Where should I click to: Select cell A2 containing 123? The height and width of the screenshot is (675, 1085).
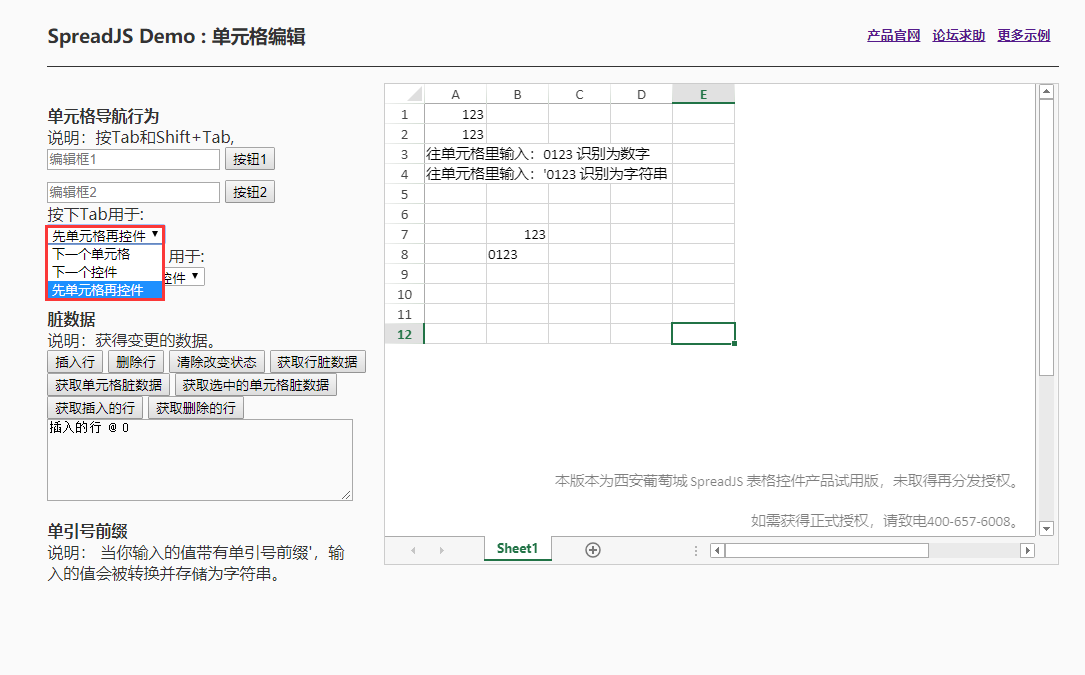pyautogui.click(x=455, y=134)
